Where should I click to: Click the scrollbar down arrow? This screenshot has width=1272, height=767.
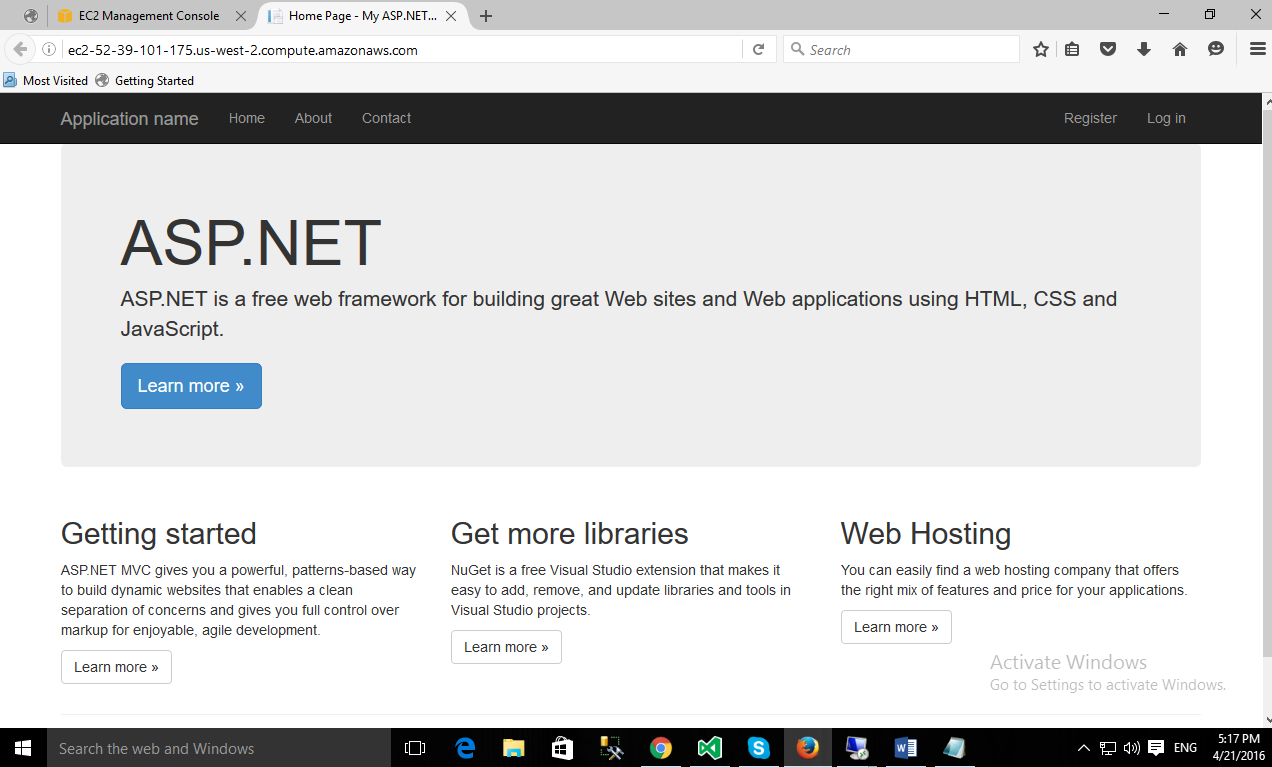point(1265,719)
